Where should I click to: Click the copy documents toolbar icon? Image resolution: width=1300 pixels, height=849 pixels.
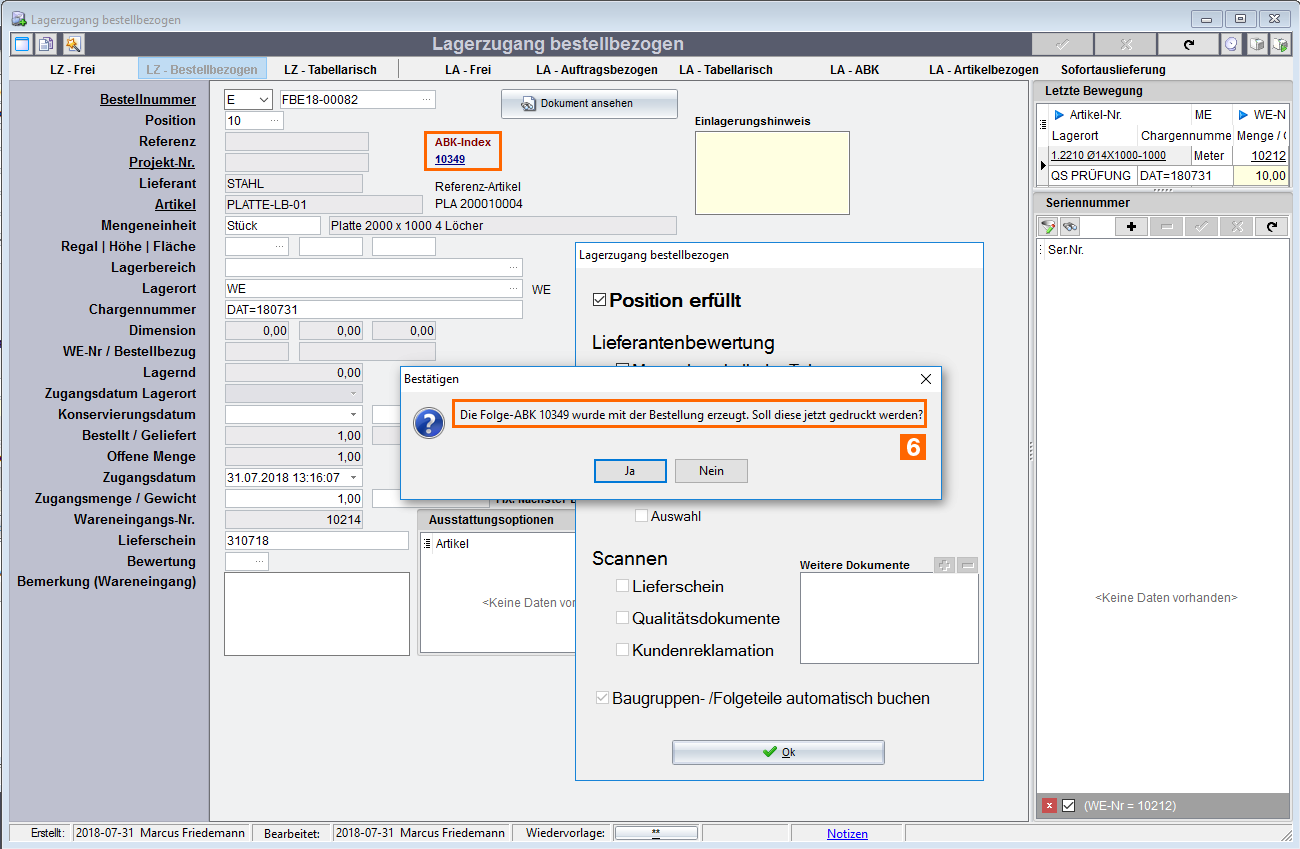46,44
